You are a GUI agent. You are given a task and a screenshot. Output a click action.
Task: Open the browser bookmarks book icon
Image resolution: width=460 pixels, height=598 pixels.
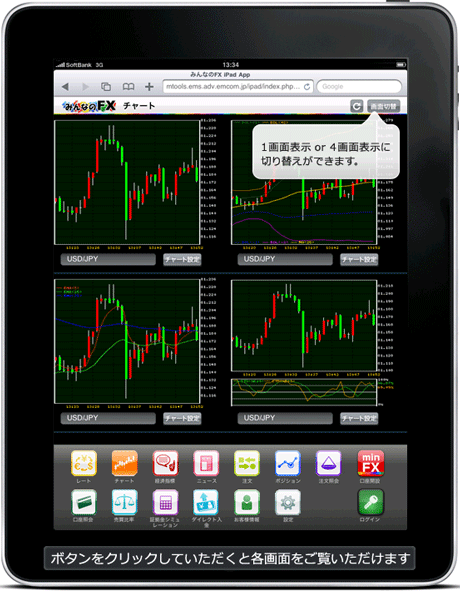pyautogui.click(x=128, y=87)
